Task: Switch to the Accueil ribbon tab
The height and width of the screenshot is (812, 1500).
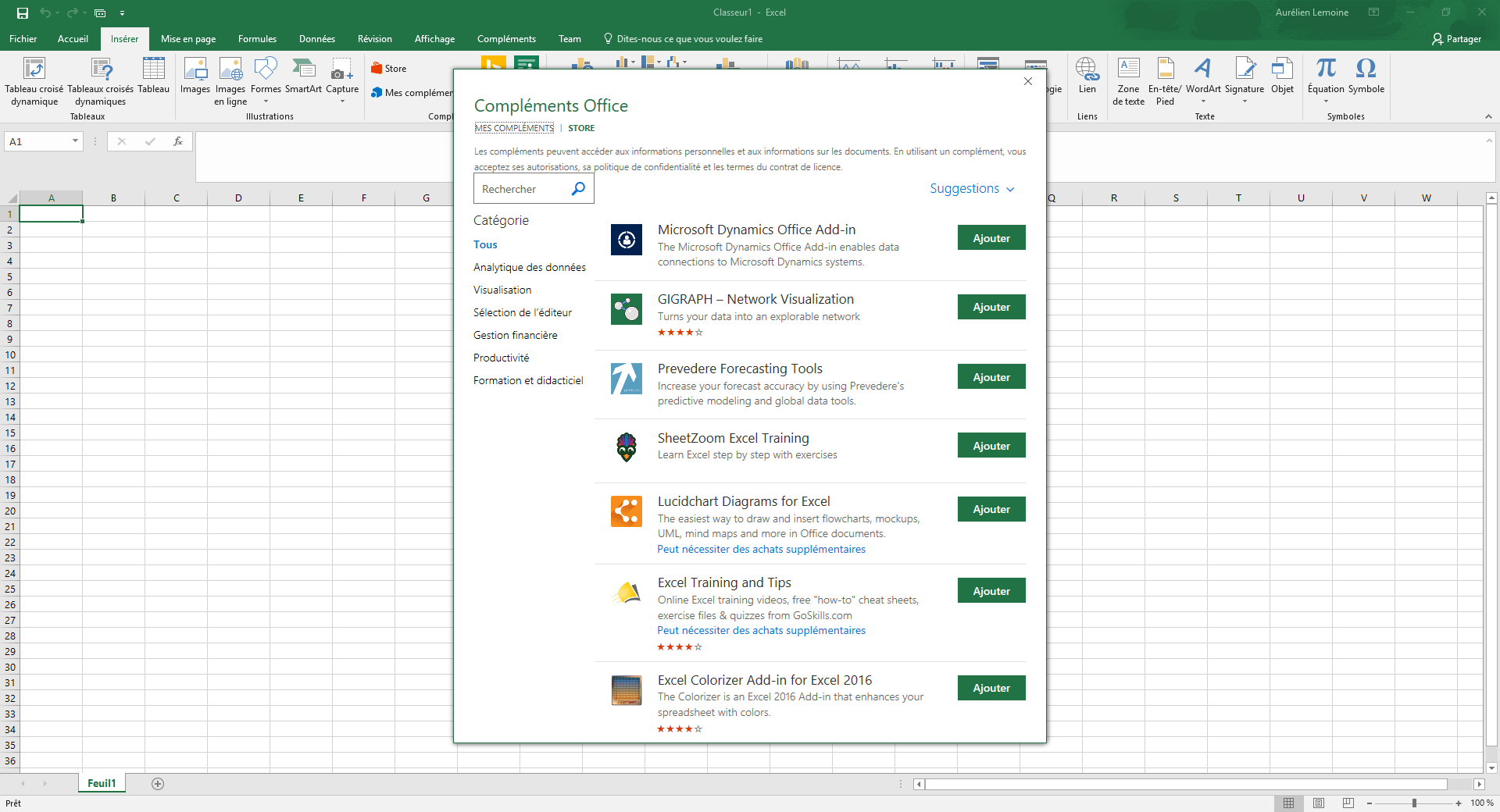Action: (73, 39)
